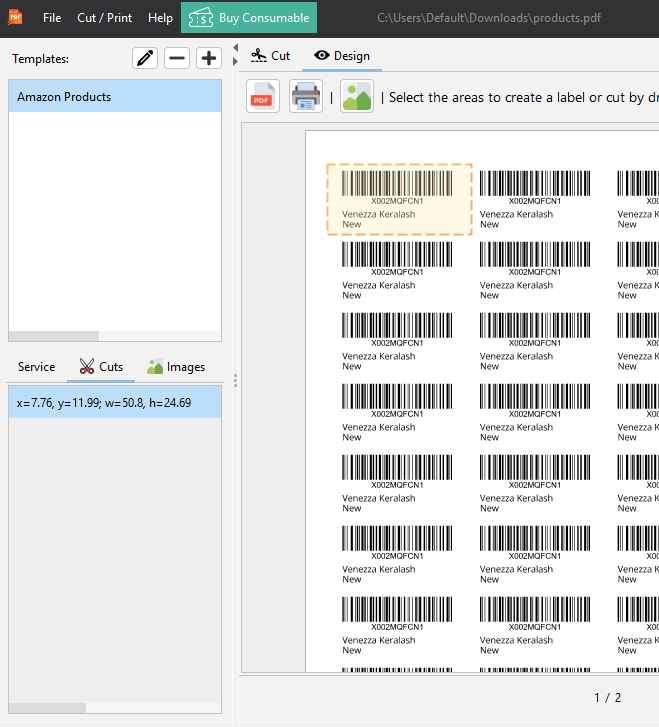Collapse side panel with left arrow
659x727 pixels.
pyautogui.click(x=236, y=48)
